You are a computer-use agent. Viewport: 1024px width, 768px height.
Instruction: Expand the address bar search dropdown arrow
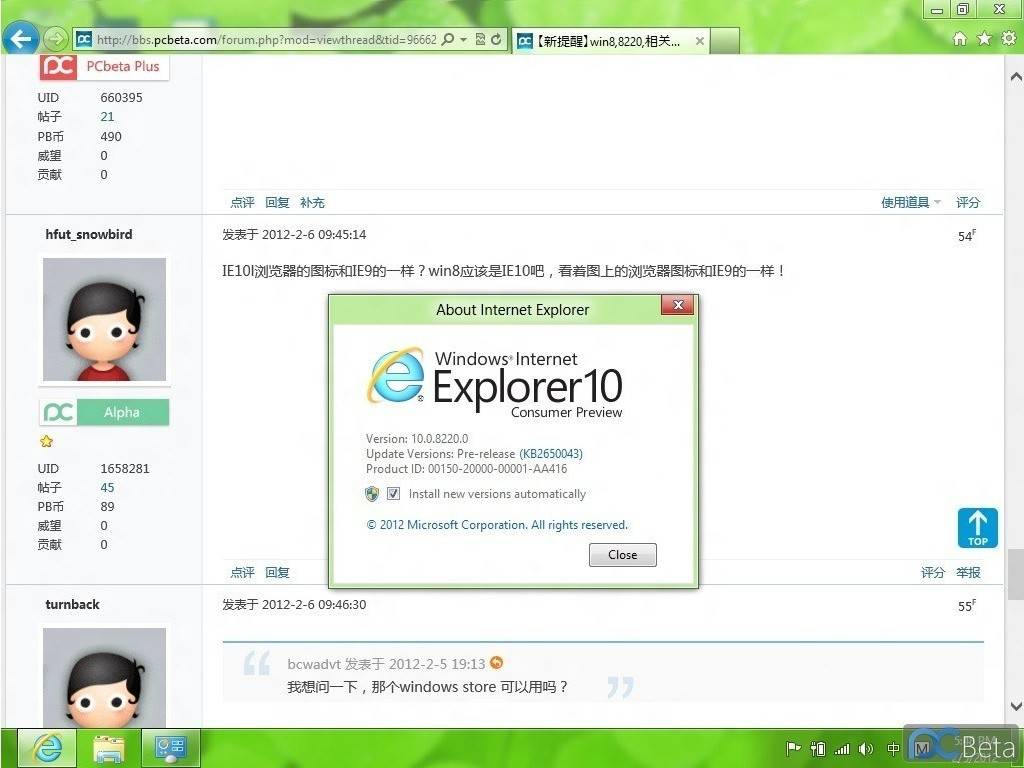click(x=464, y=40)
